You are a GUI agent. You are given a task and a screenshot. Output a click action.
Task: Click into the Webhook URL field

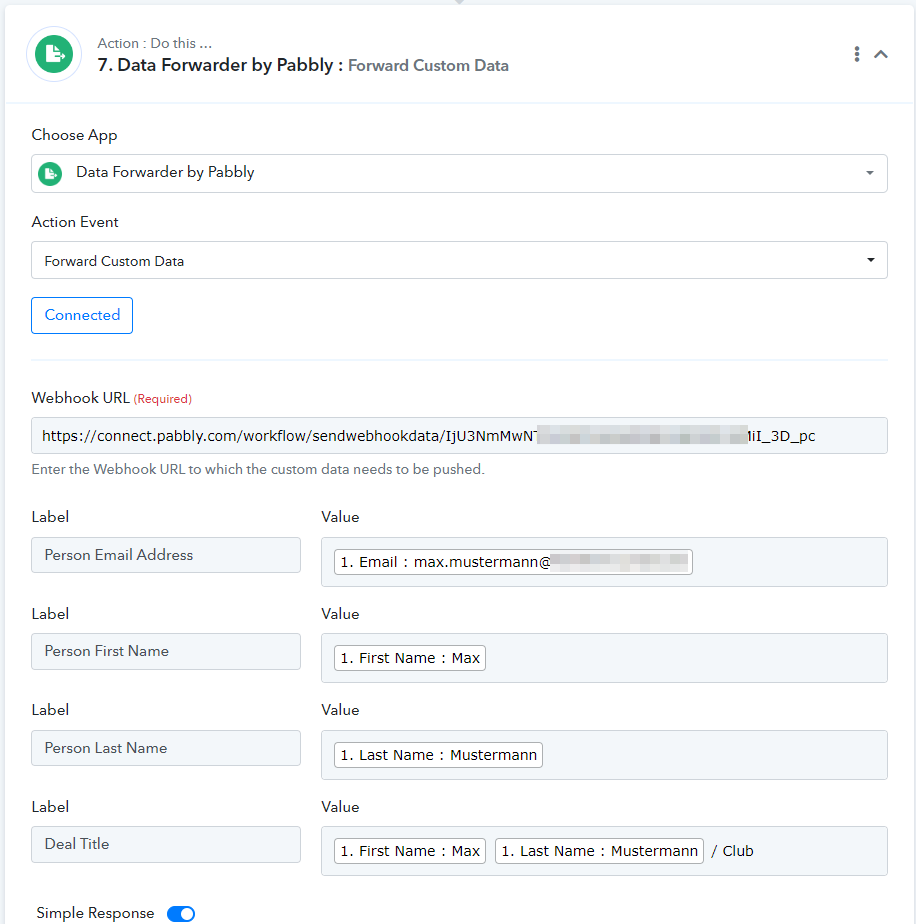pyautogui.click(x=459, y=435)
